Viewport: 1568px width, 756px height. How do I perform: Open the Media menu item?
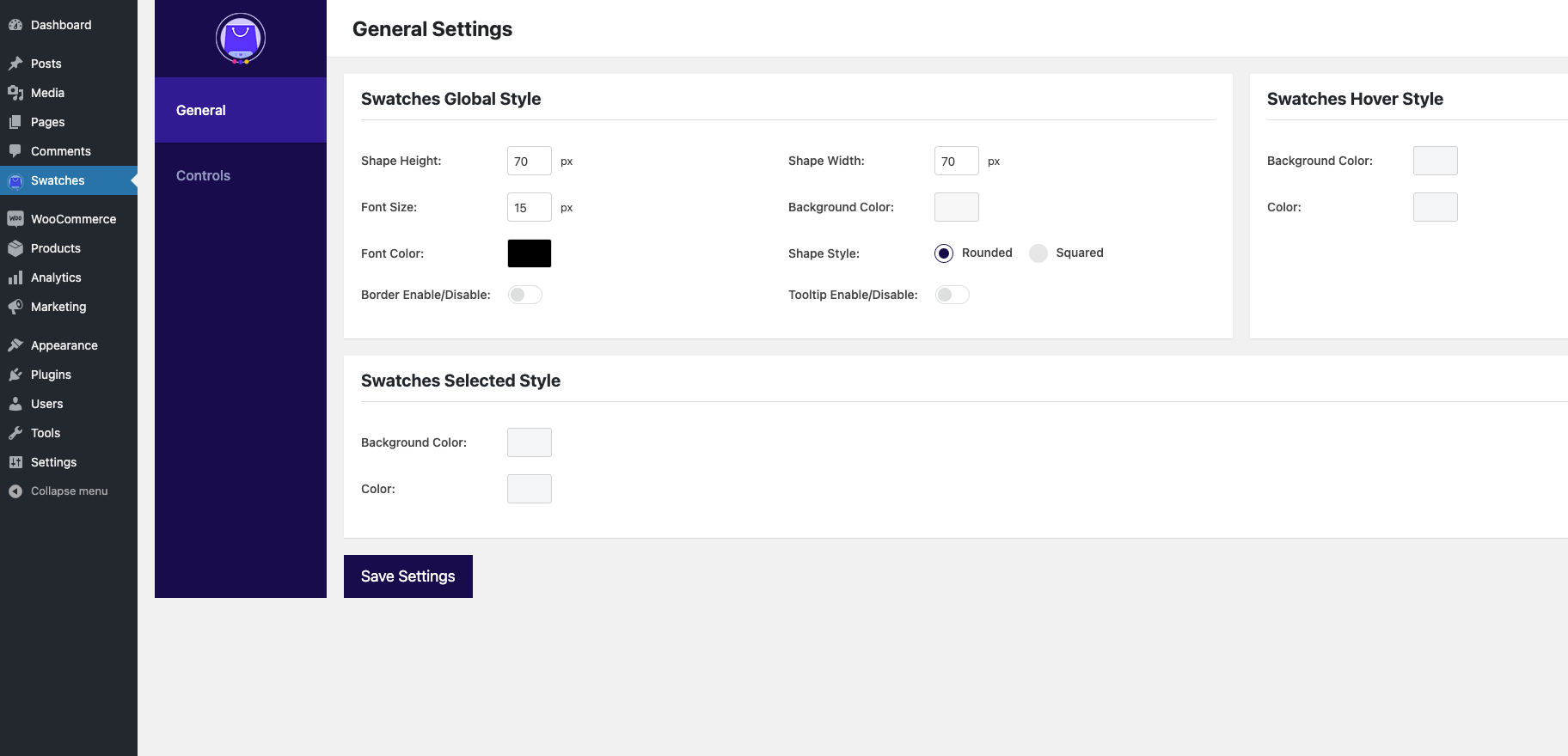(x=69, y=93)
